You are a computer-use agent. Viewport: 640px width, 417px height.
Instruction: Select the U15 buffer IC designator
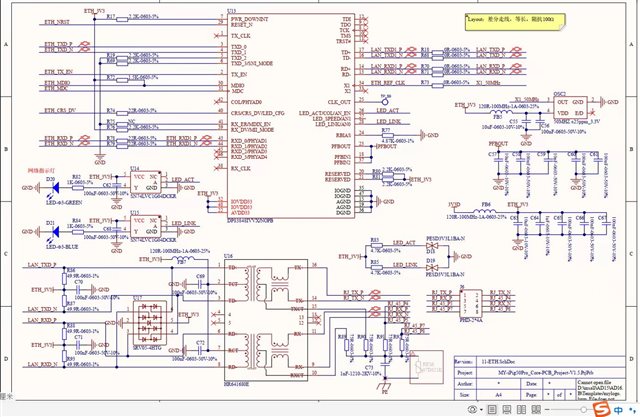tap(135, 213)
